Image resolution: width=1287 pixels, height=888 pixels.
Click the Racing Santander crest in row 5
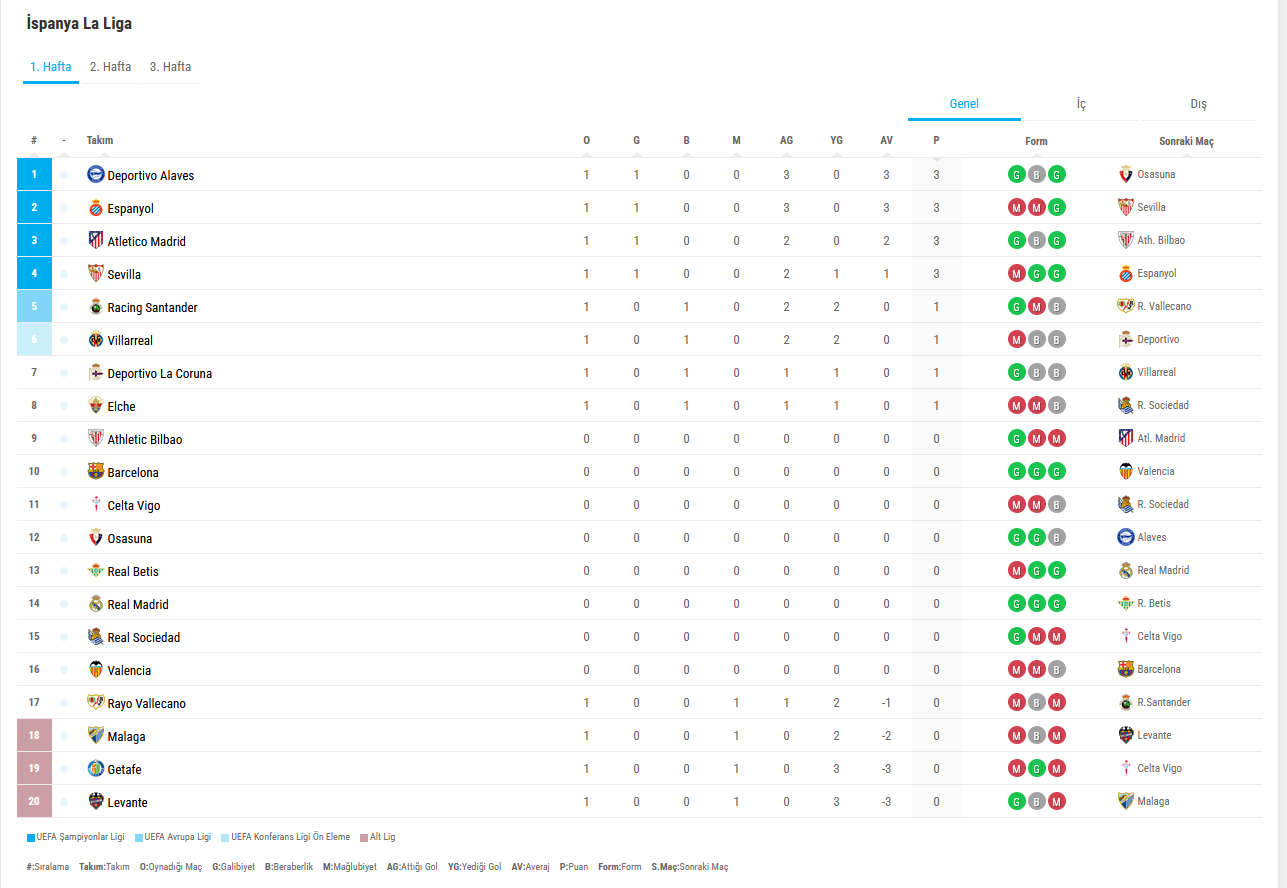tap(96, 306)
